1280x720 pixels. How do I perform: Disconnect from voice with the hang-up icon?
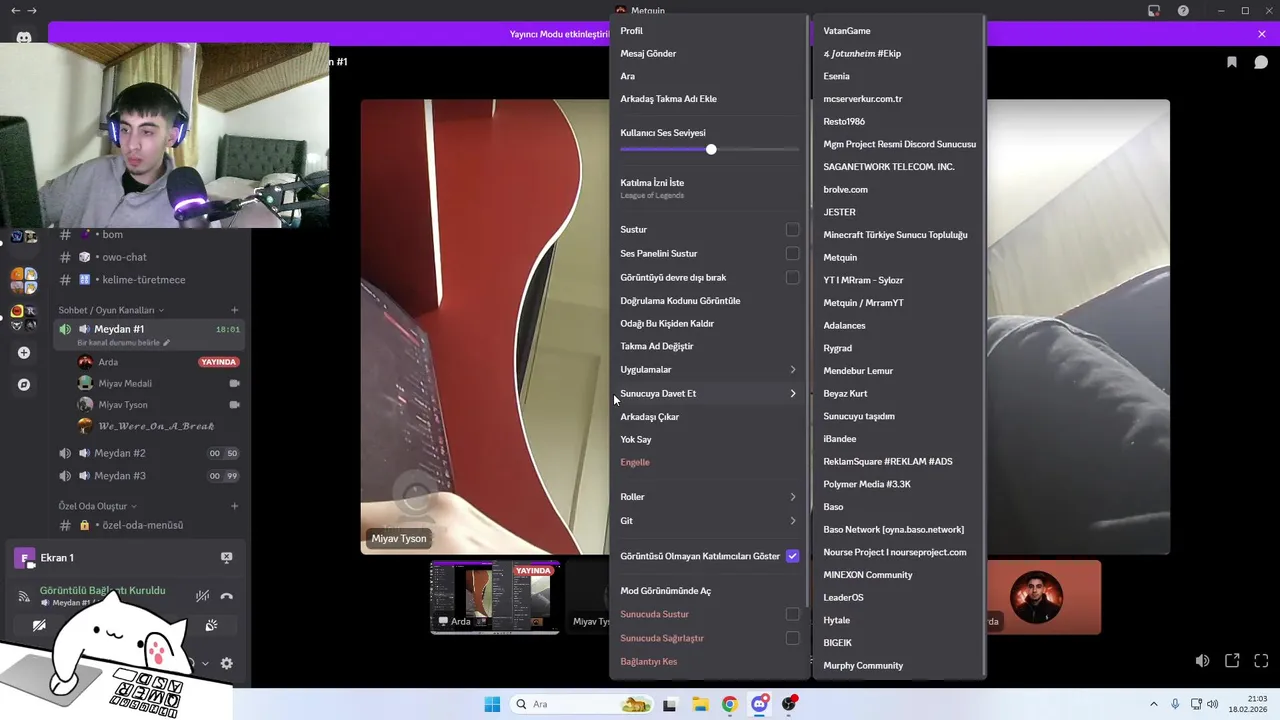(x=227, y=596)
